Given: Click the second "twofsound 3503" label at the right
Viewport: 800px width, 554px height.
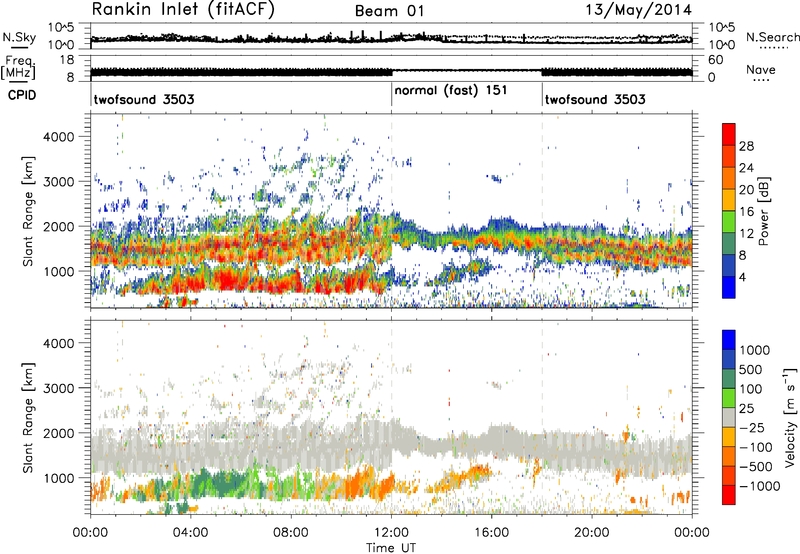Looking at the screenshot, I should [x=595, y=99].
